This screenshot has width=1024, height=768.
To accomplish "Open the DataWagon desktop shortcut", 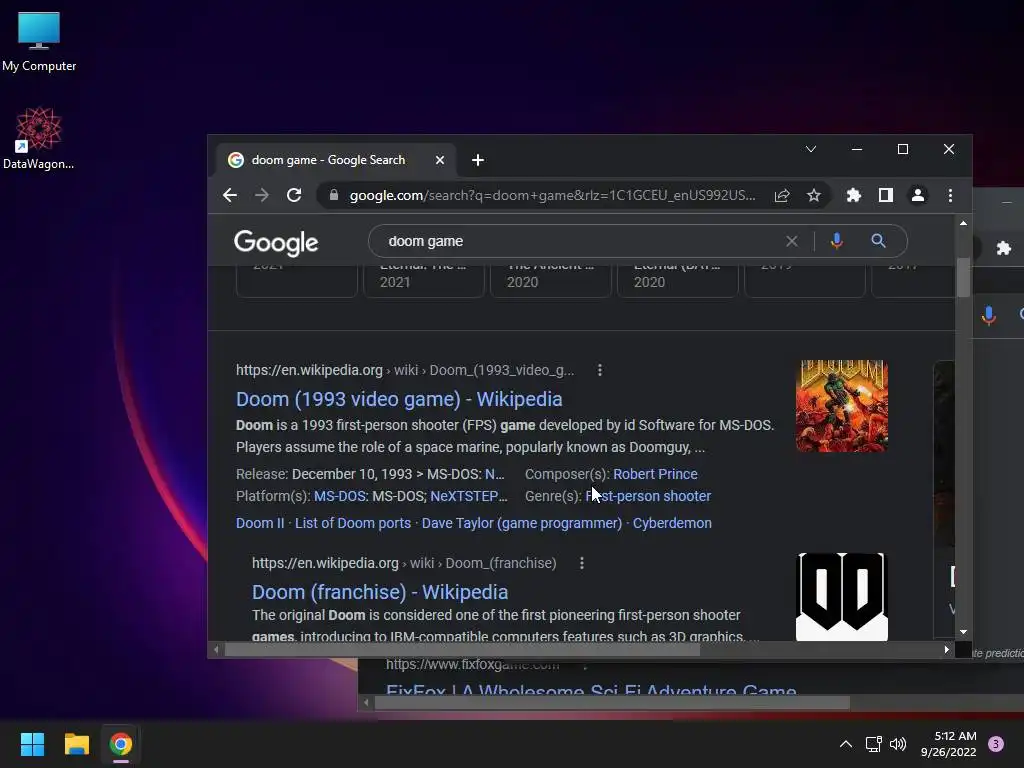I will [39, 138].
